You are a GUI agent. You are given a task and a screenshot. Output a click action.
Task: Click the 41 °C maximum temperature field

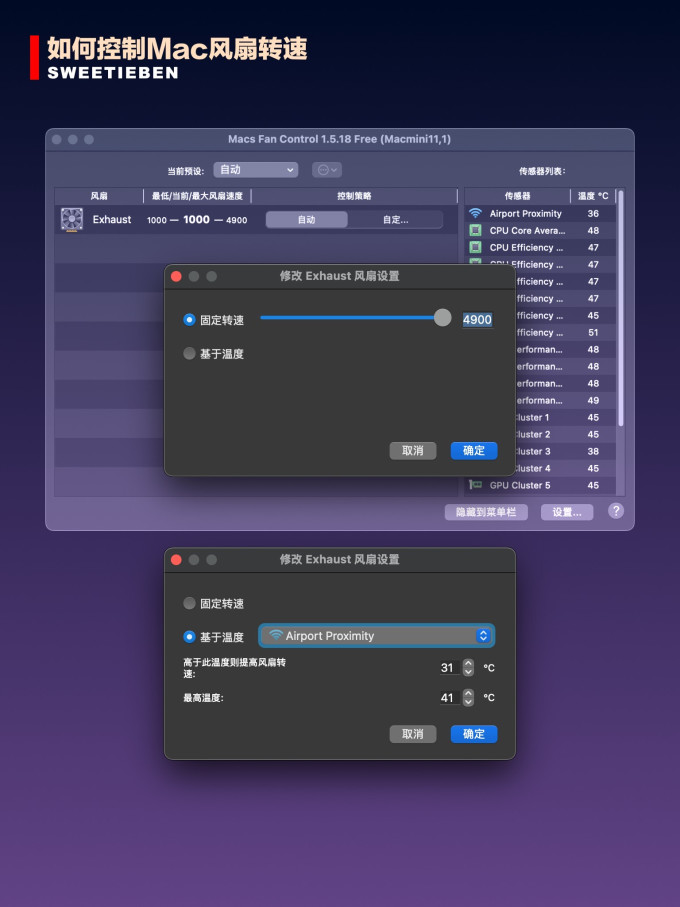tap(448, 698)
